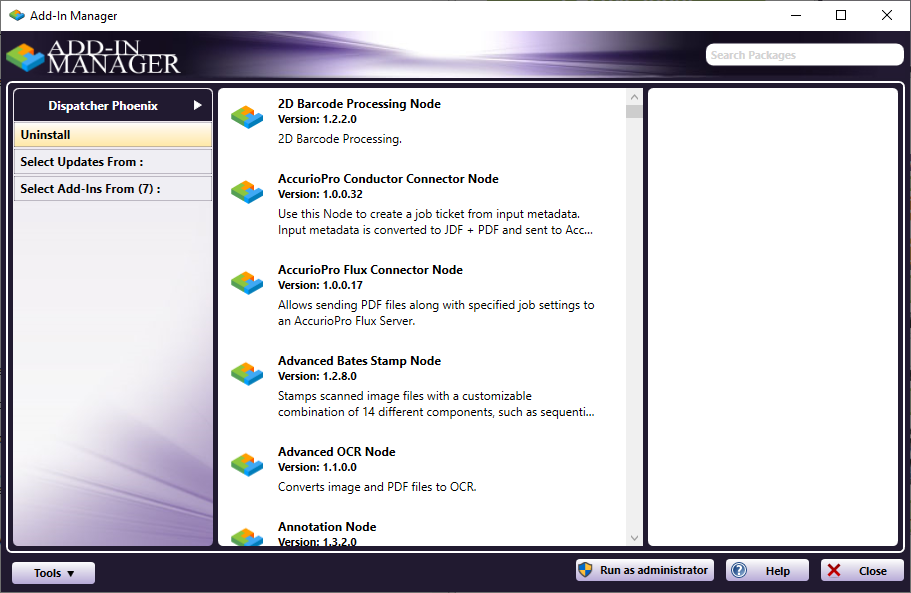
Task: Click Version: 1.0.0.17 text
Action: coord(320,285)
